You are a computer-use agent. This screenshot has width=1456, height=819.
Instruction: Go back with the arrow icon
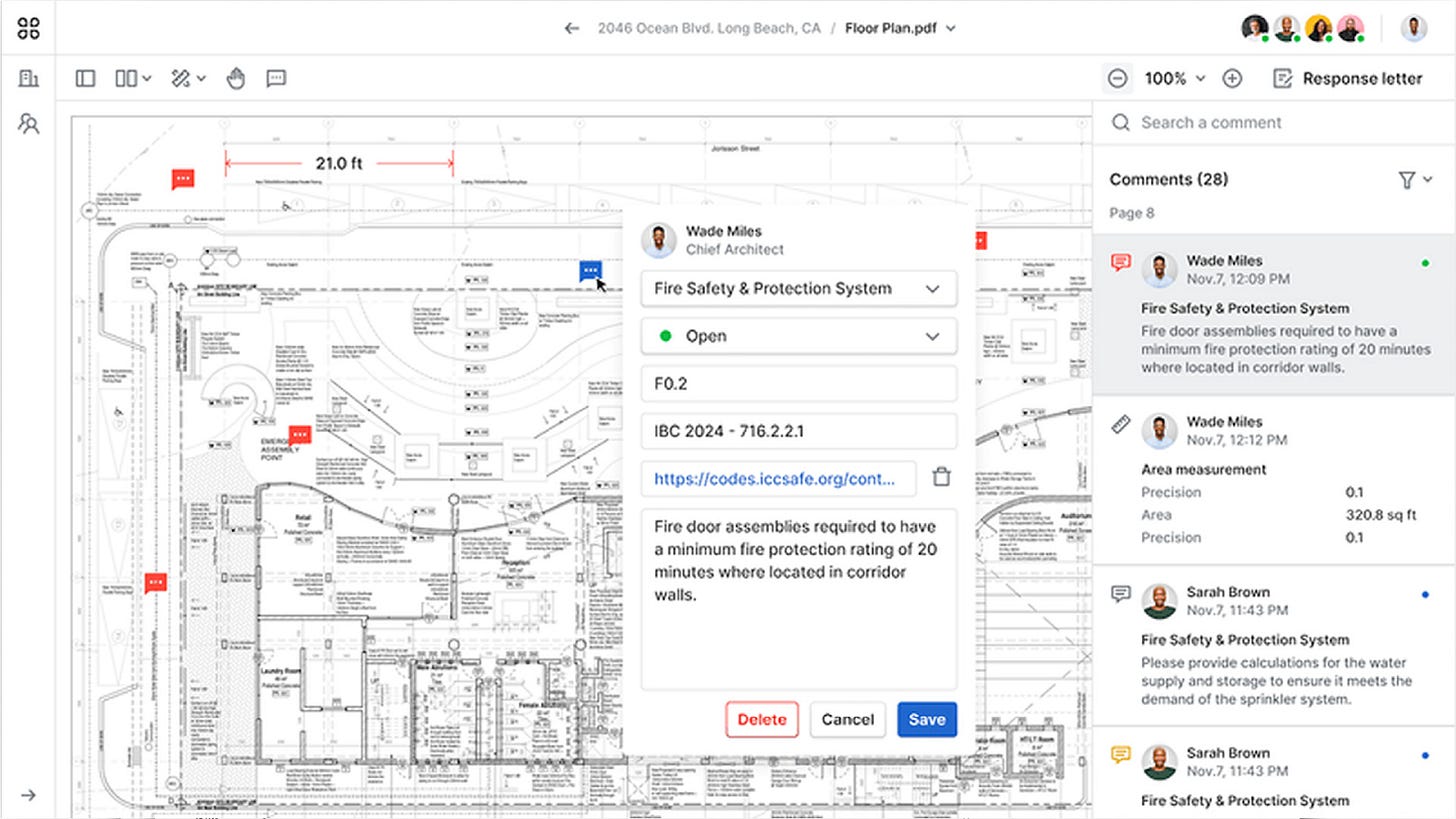[x=571, y=28]
